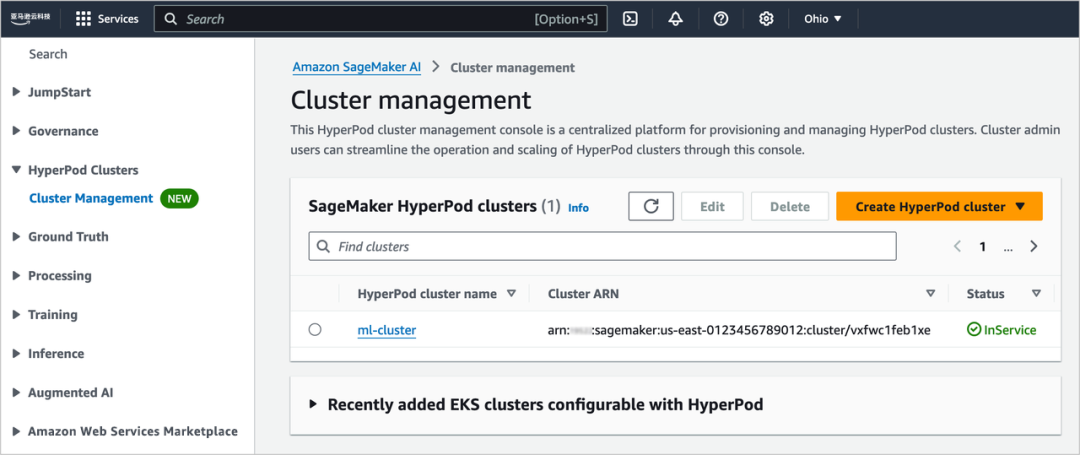The width and height of the screenshot is (1080, 455).
Task: Click the AWS logo in header
Action: [30, 19]
